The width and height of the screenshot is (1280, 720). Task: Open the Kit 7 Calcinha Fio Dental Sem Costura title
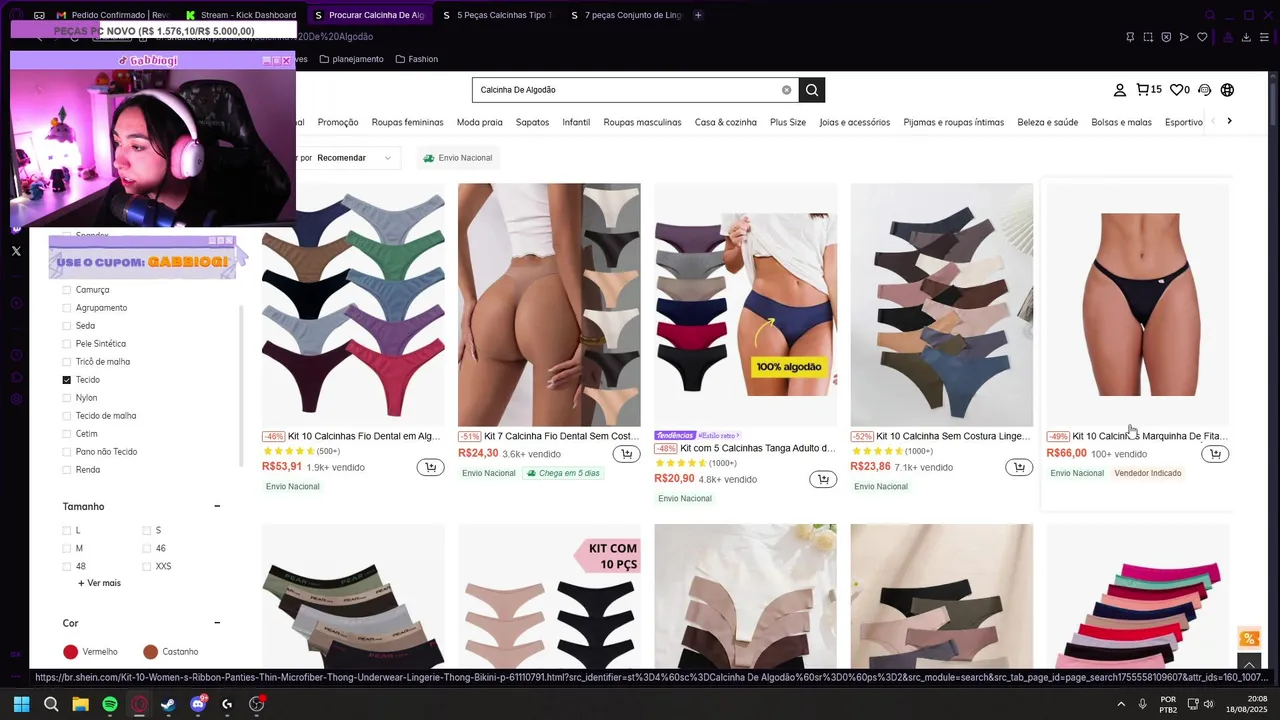561,436
